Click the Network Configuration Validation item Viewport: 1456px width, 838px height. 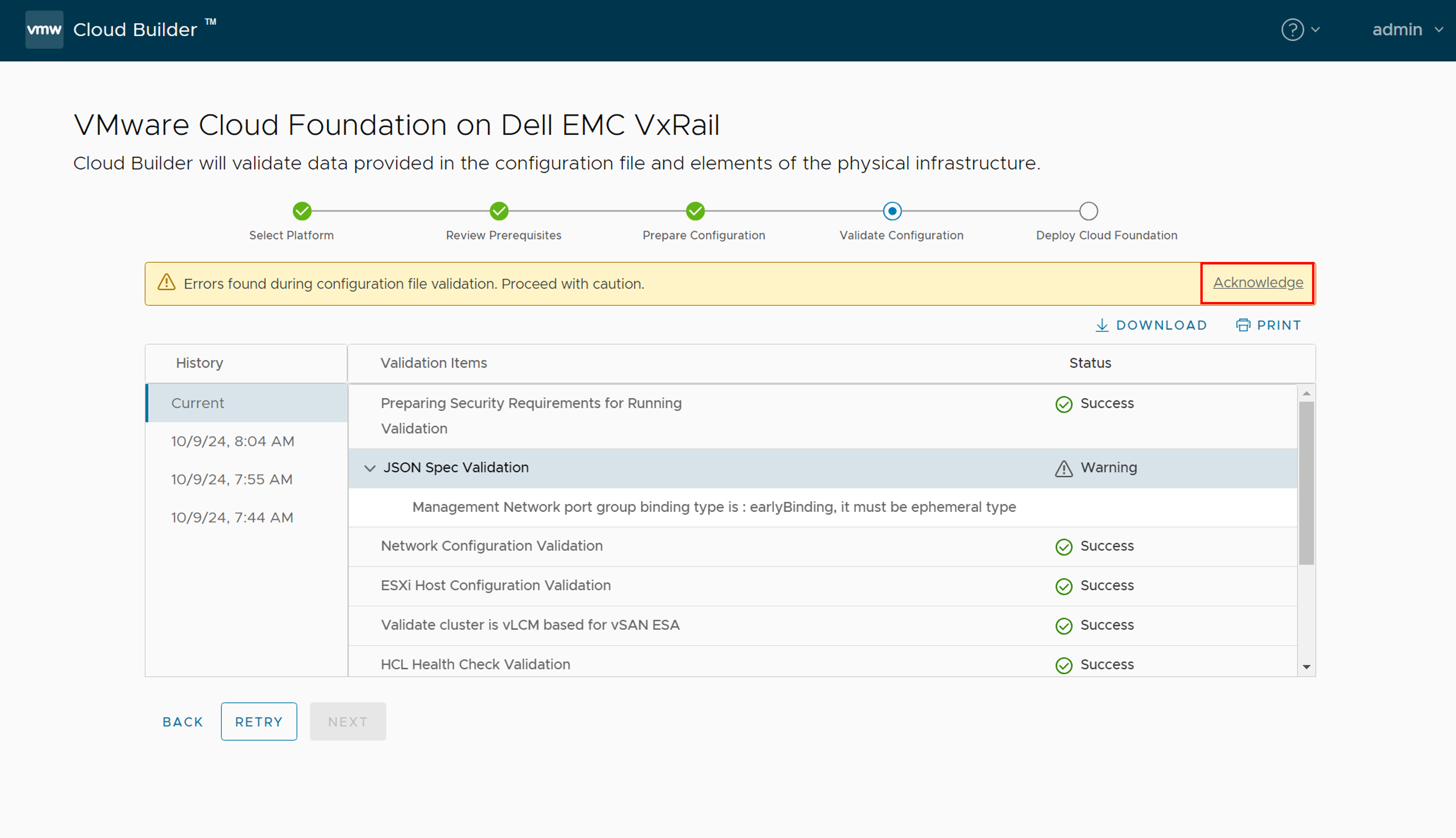[x=491, y=545]
